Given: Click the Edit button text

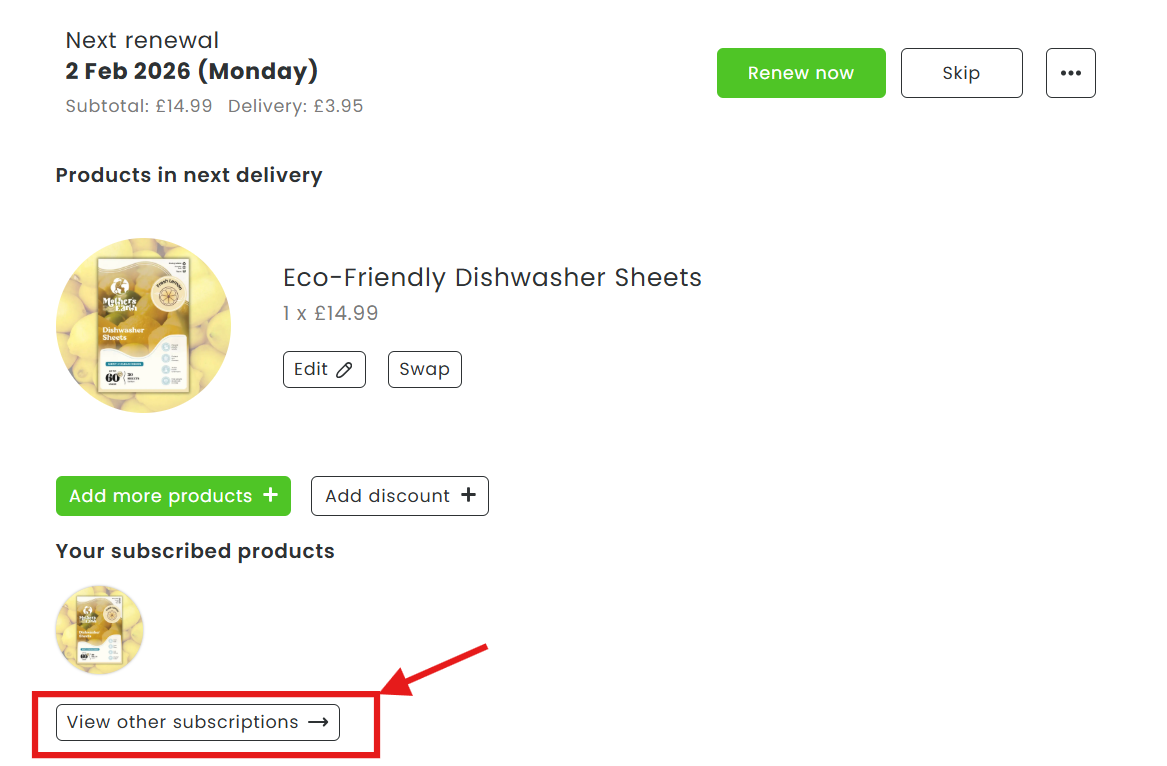Looking at the screenshot, I should [x=311, y=369].
